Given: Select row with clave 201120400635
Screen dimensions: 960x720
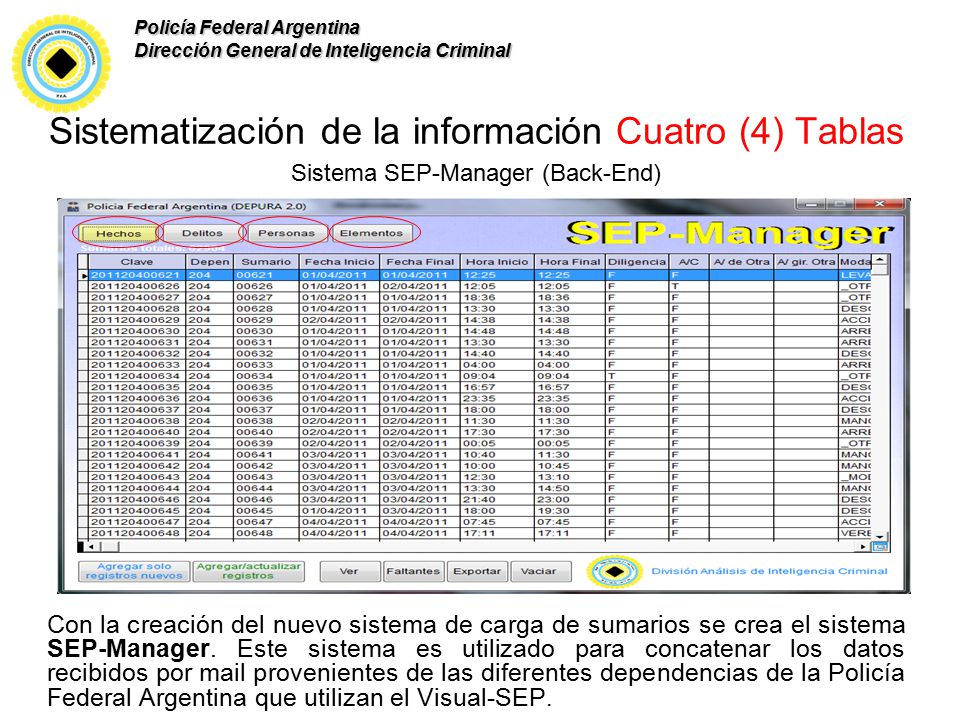Looking at the screenshot, I should point(475,387).
